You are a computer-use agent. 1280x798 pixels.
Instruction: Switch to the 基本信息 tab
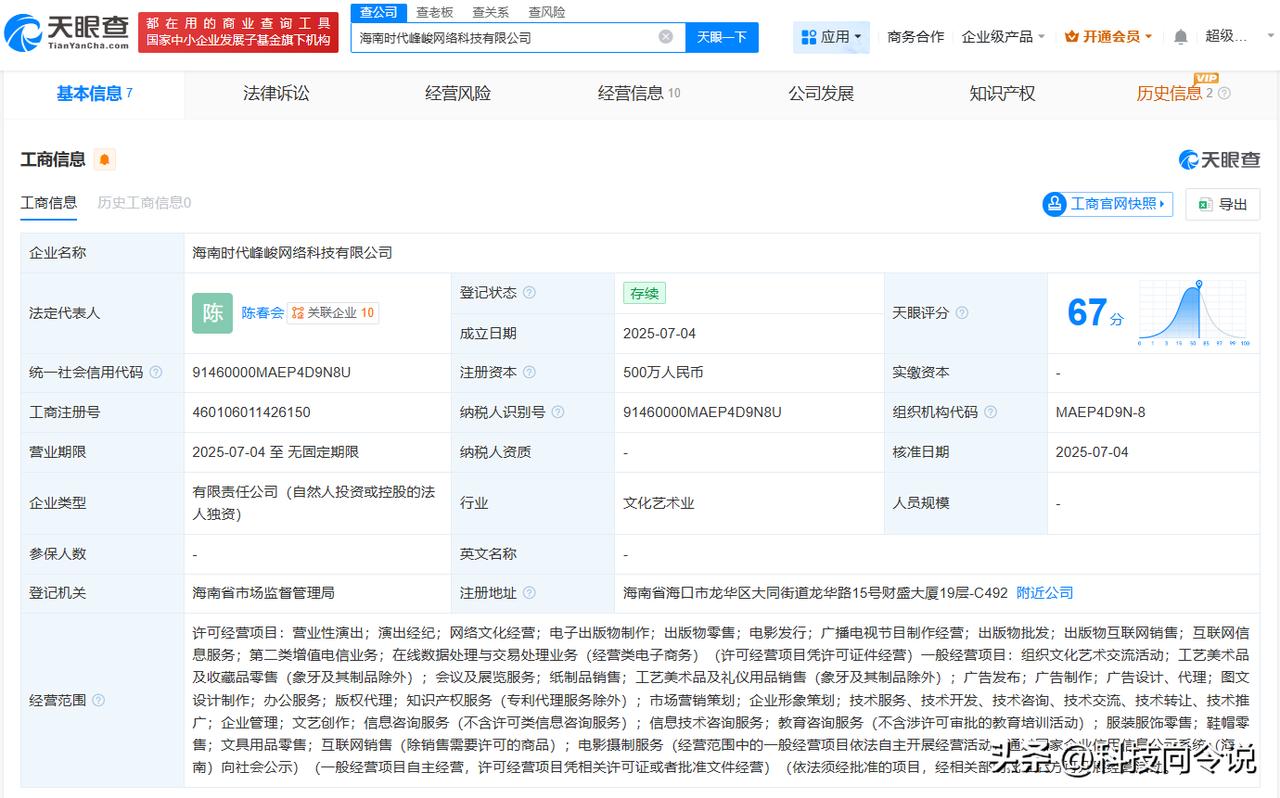[94, 93]
